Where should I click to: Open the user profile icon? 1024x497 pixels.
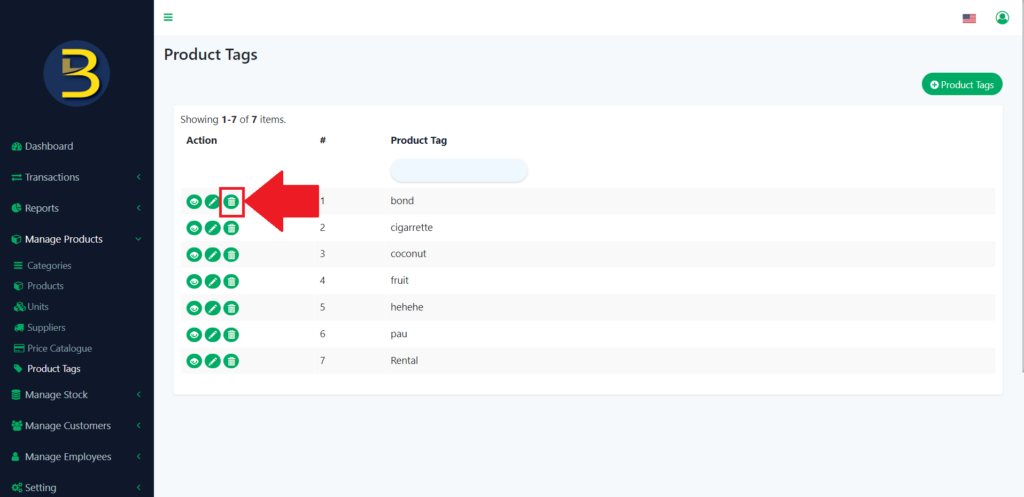(1002, 17)
